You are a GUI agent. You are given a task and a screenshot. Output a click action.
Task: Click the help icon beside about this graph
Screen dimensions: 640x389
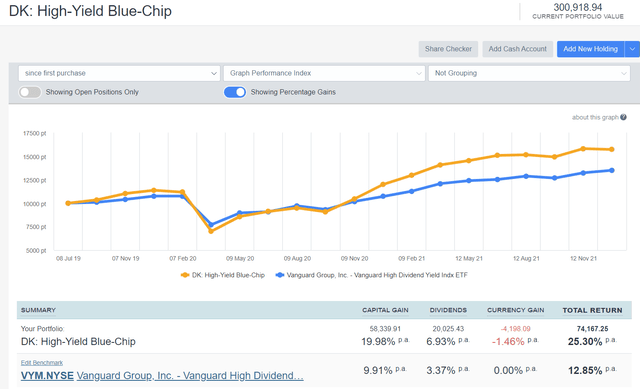(623, 117)
